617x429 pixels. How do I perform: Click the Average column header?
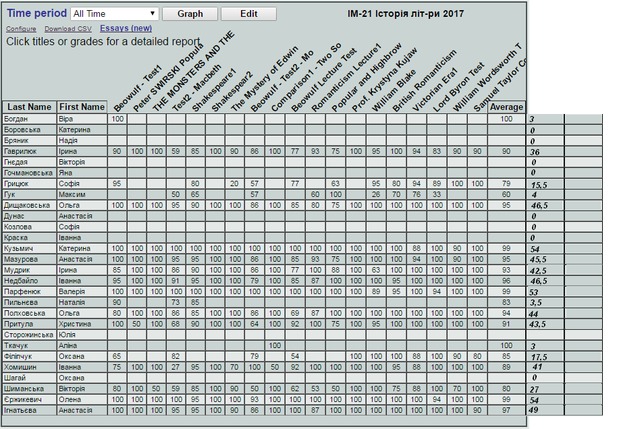[x=506, y=107]
